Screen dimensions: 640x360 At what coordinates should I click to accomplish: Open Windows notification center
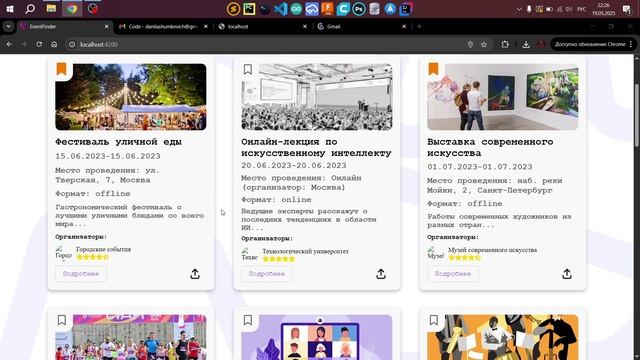tap(627, 9)
